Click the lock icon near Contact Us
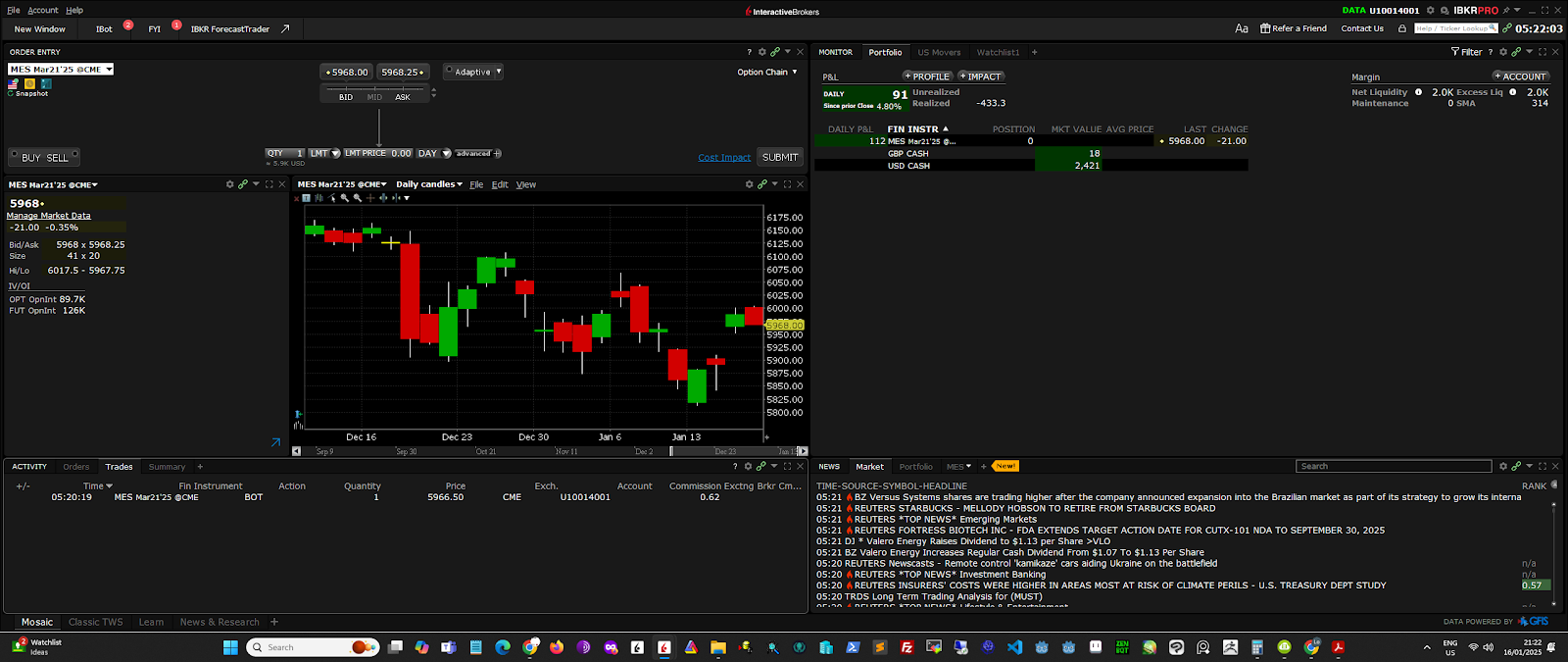 [1402, 28]
